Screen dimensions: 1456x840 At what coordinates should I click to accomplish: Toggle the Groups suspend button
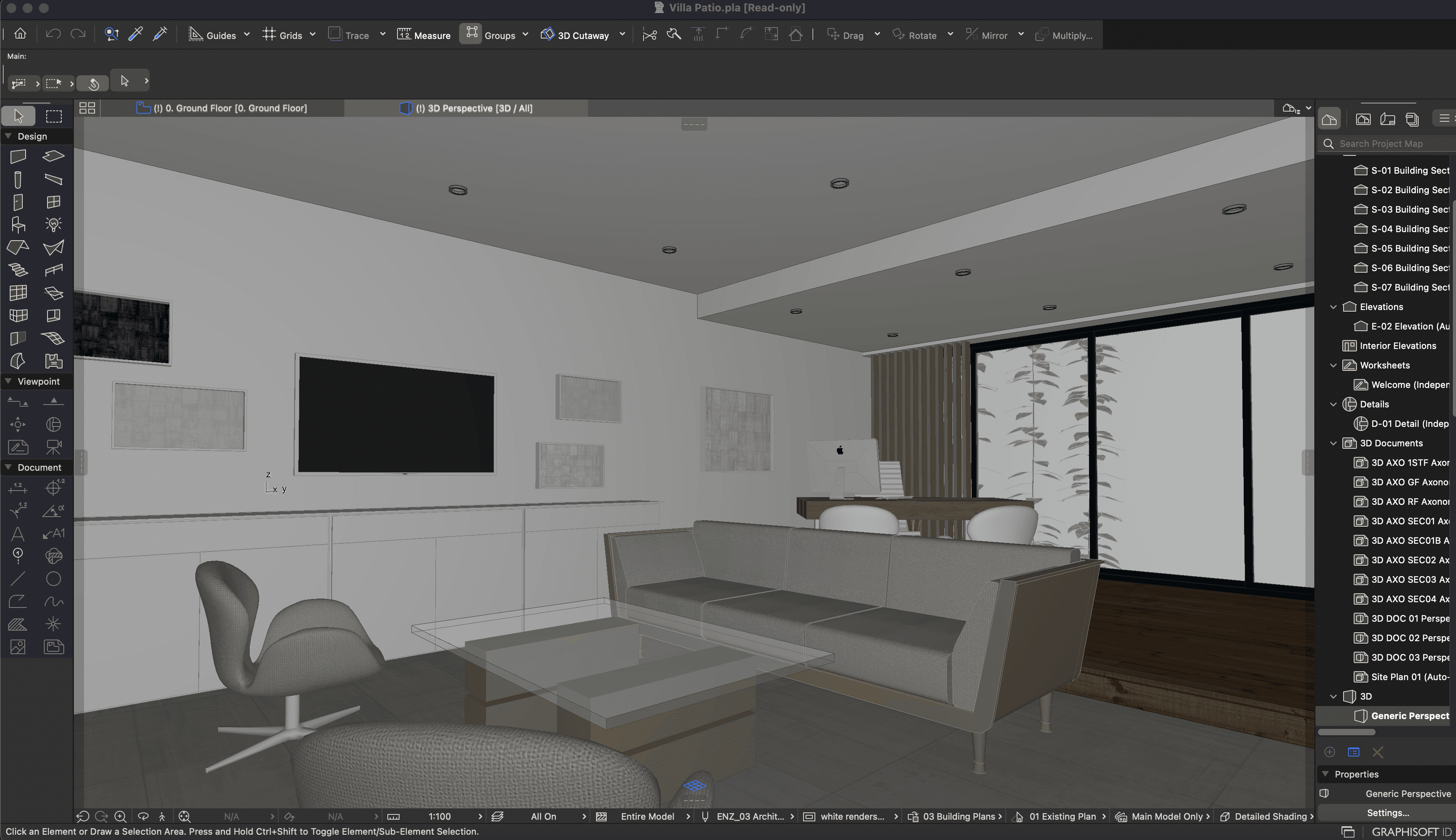(x=471, y=33)
